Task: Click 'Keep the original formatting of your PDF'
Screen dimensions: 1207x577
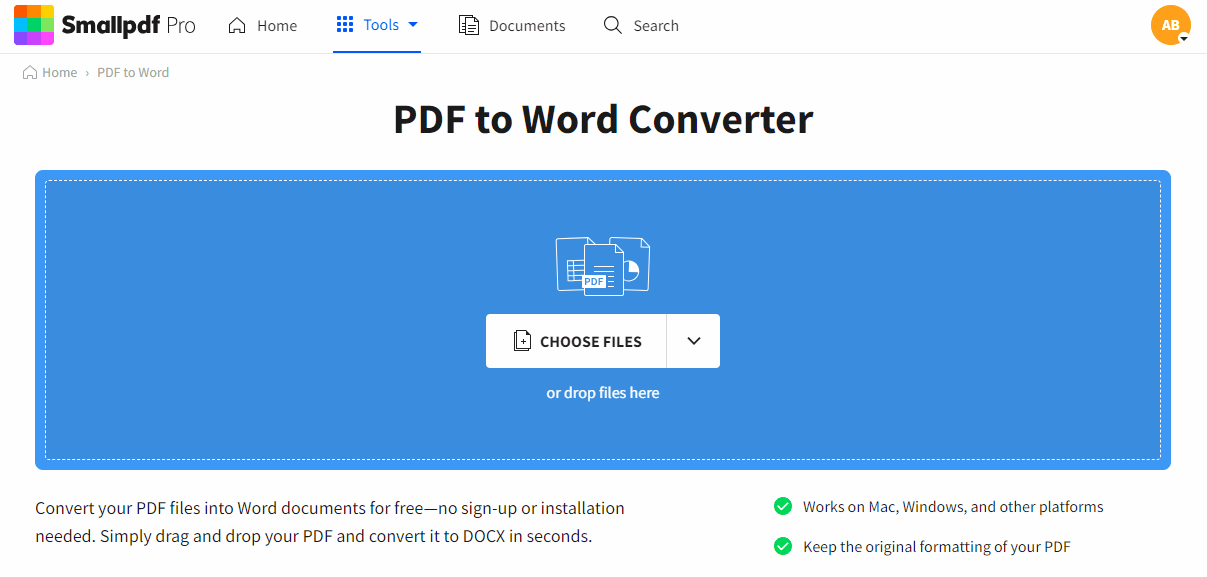Action: (937, 547)
